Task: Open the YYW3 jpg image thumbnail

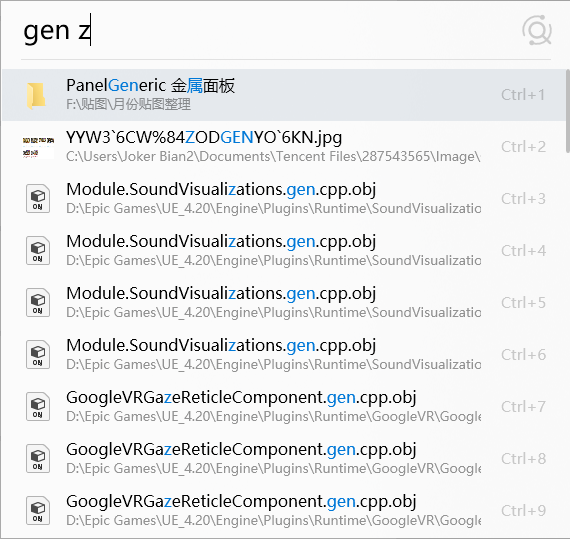Action: click(x=38, y=147)
